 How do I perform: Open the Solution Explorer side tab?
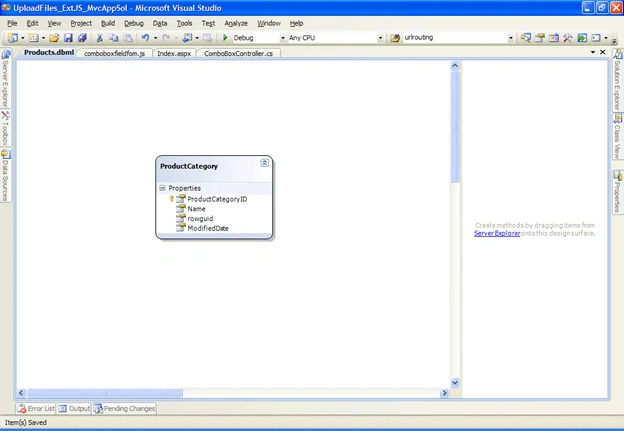point(617,80)
